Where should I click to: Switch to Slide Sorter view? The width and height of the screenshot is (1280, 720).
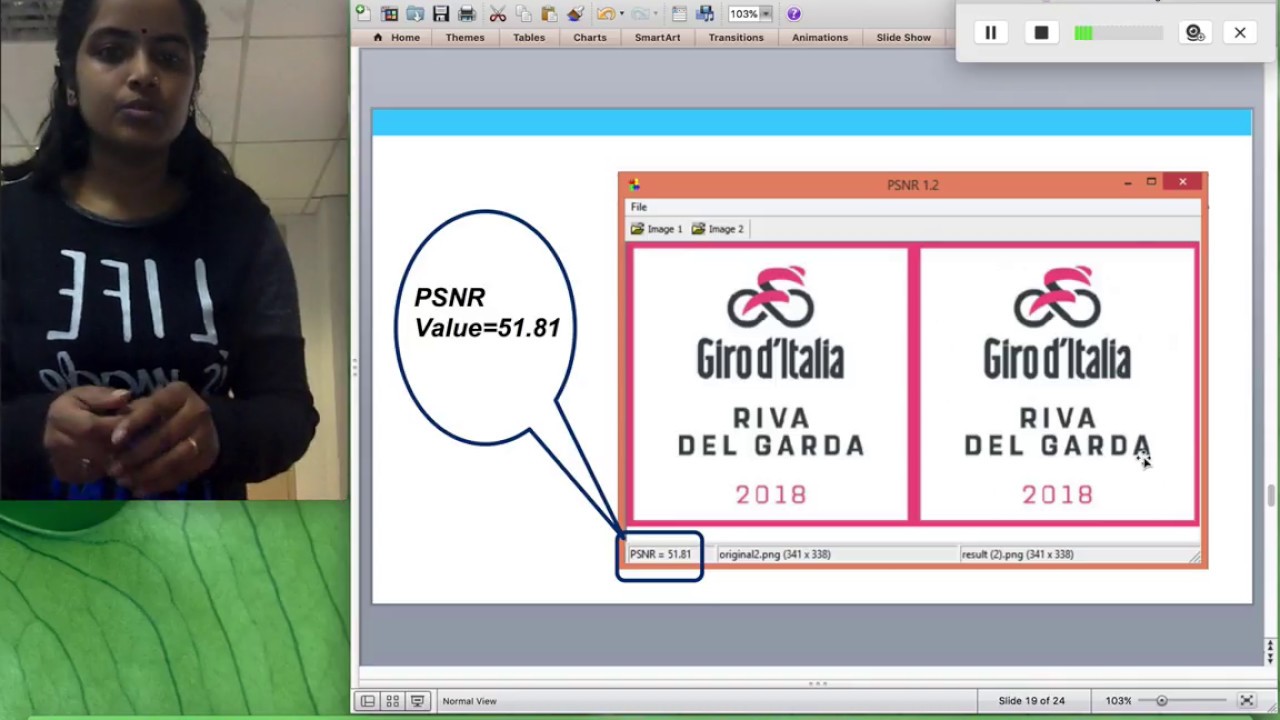point(393,701)
